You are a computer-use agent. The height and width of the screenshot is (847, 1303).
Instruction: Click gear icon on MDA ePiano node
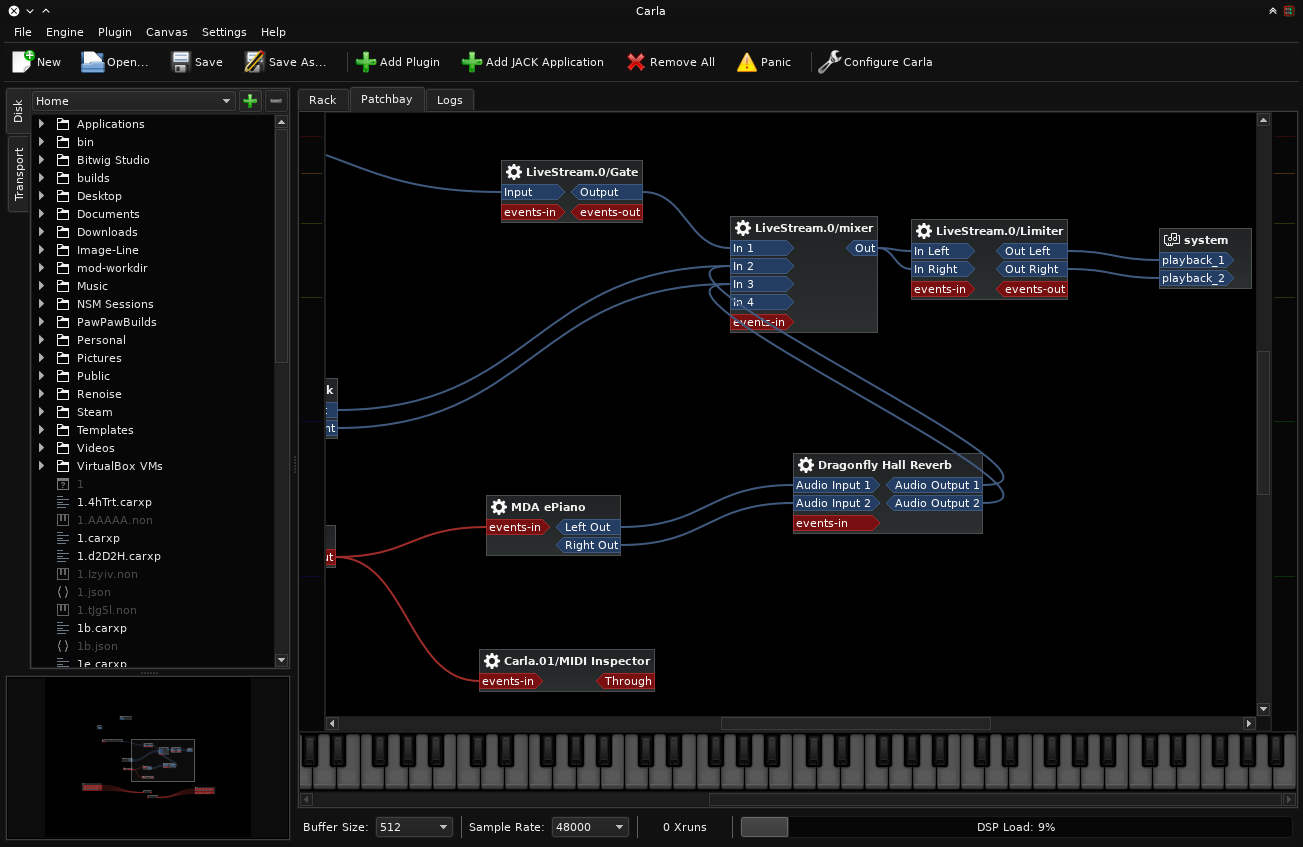(499, 507)
